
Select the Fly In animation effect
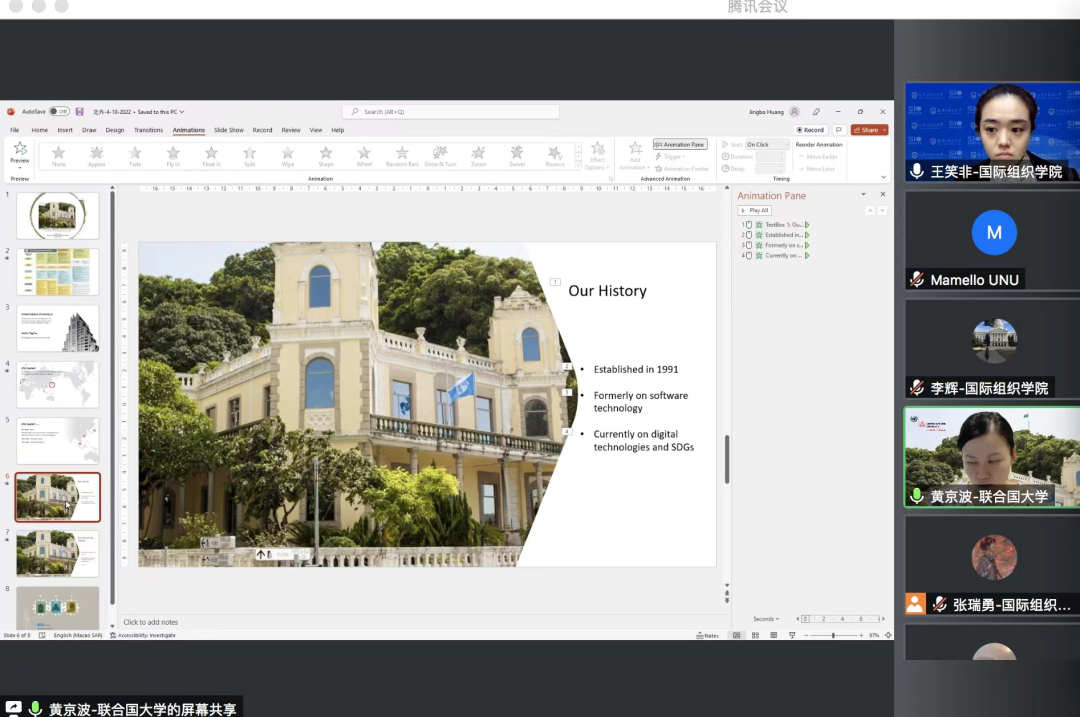[173, 154]
